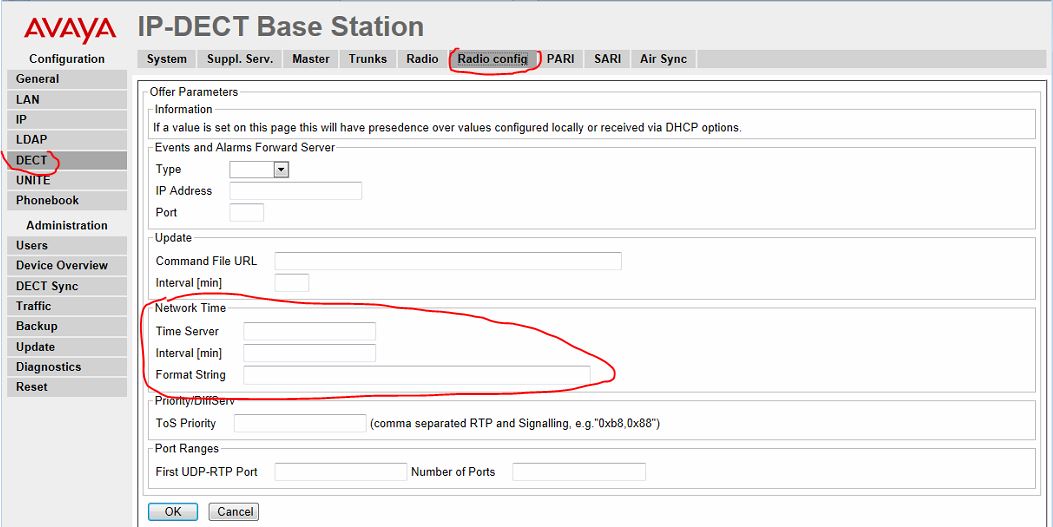Open Phonebook in the sidebar
The image size is (1053, 527).
click(x=66, y=200)
